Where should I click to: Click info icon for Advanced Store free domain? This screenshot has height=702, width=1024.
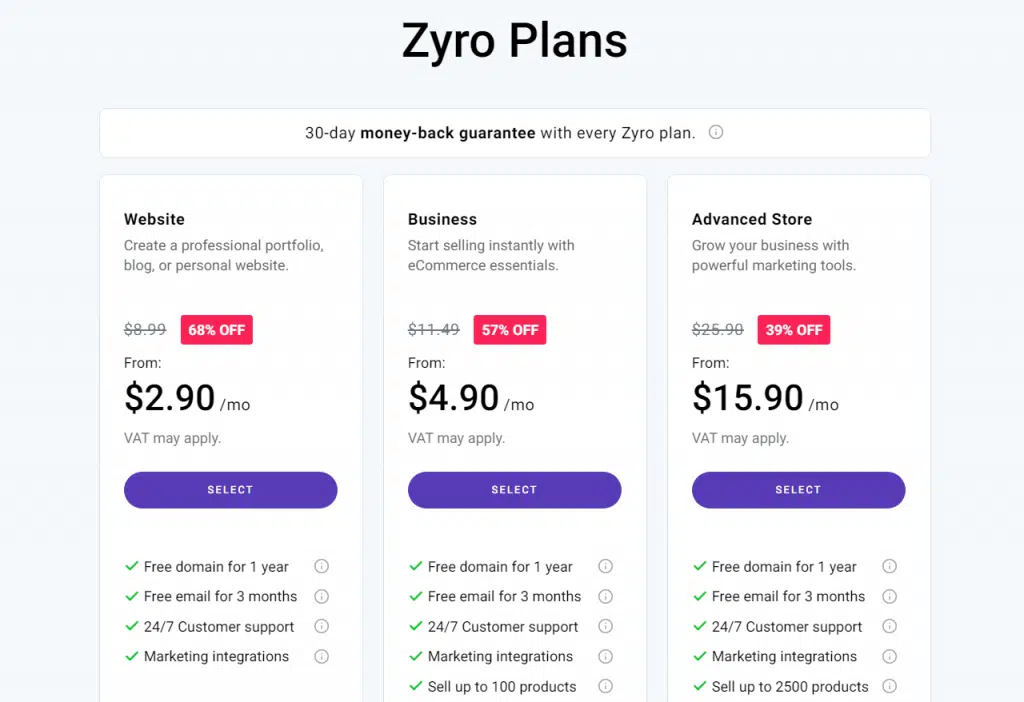tap(889, 566)
